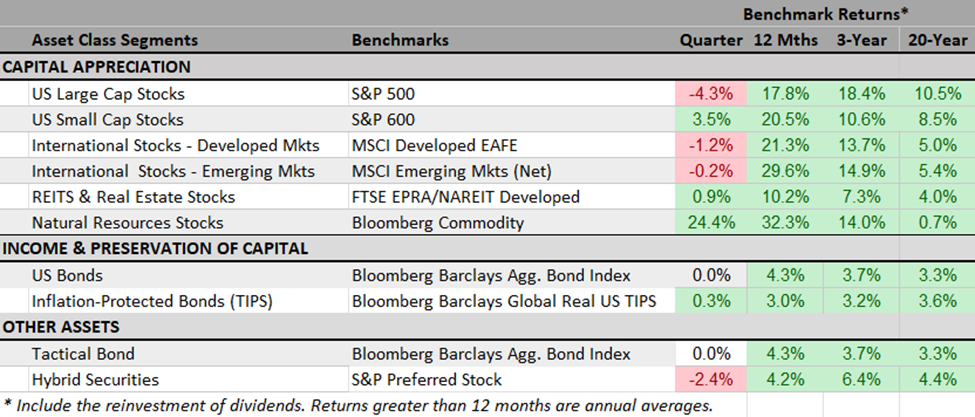Select the INCOME & PRESERVATION OF CAPITAL heading
Viewport: 975px width, 417px height.
pyautogui.click(x=155, y=249)
